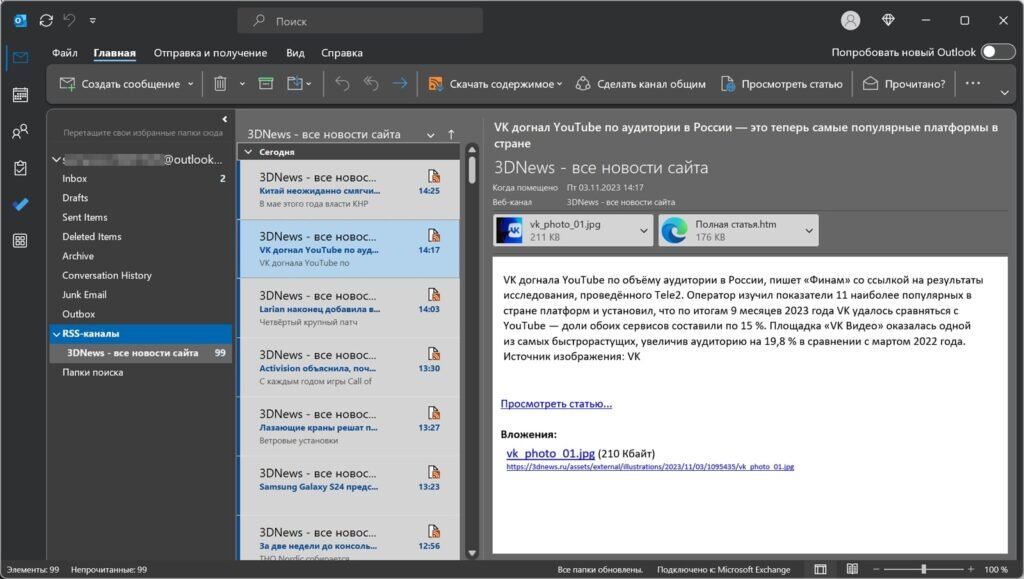The height and width of the screenshot is (579, 1024).
Task: Open Move to folder dropdown arrow
Action: (x=309, y=84)
